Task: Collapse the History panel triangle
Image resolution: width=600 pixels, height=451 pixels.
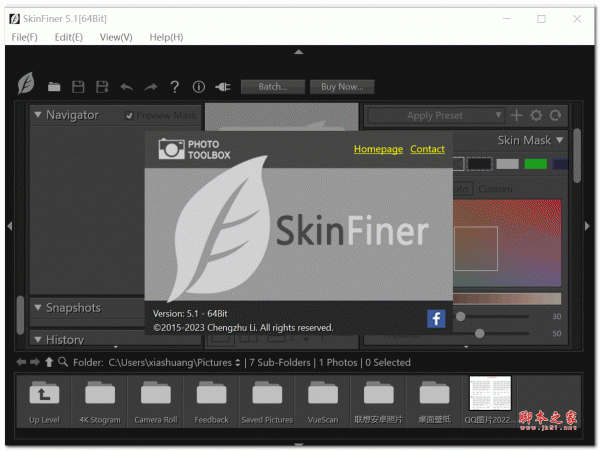Action: point(38,339)
